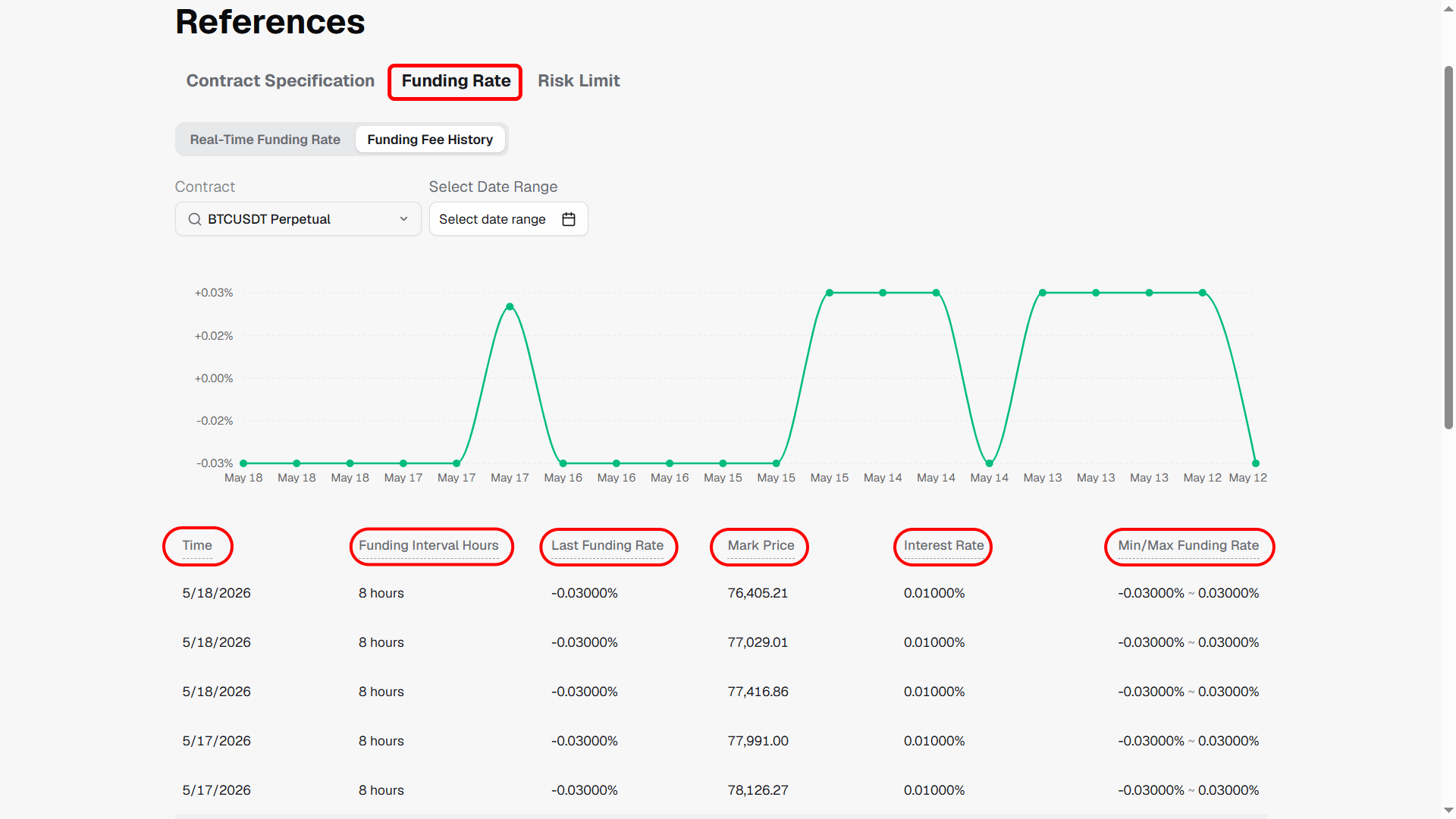Click the +0.03% y-axis label
The width and height of the screenshot is (1456, 819).
click(x=214, y=293)
